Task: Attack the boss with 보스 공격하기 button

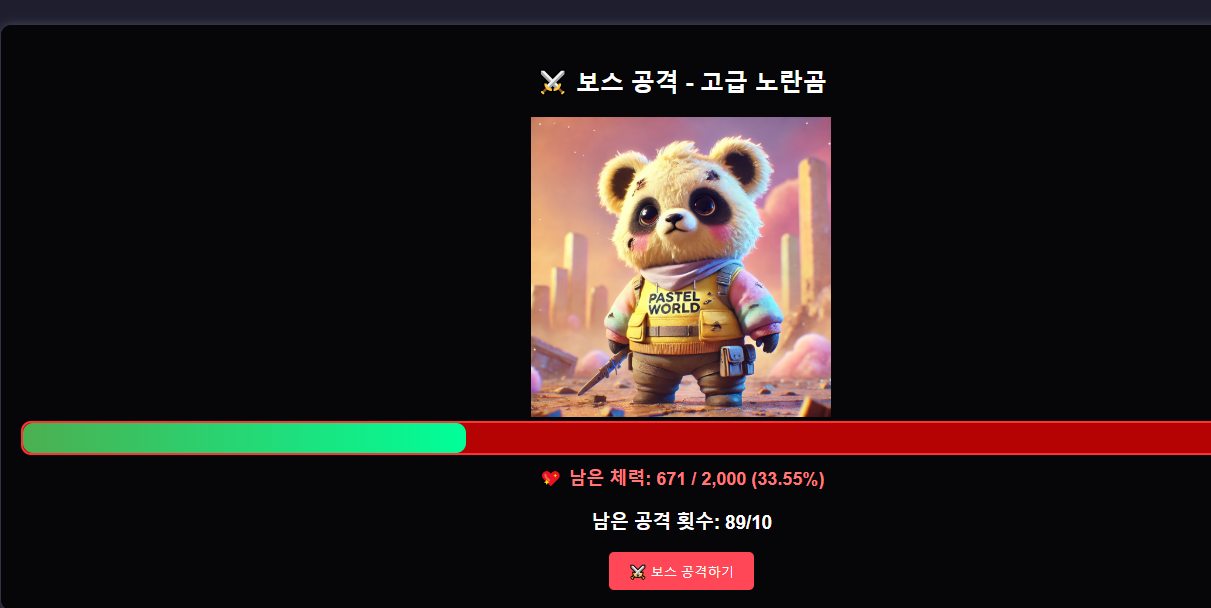Action: click(681, 571)
